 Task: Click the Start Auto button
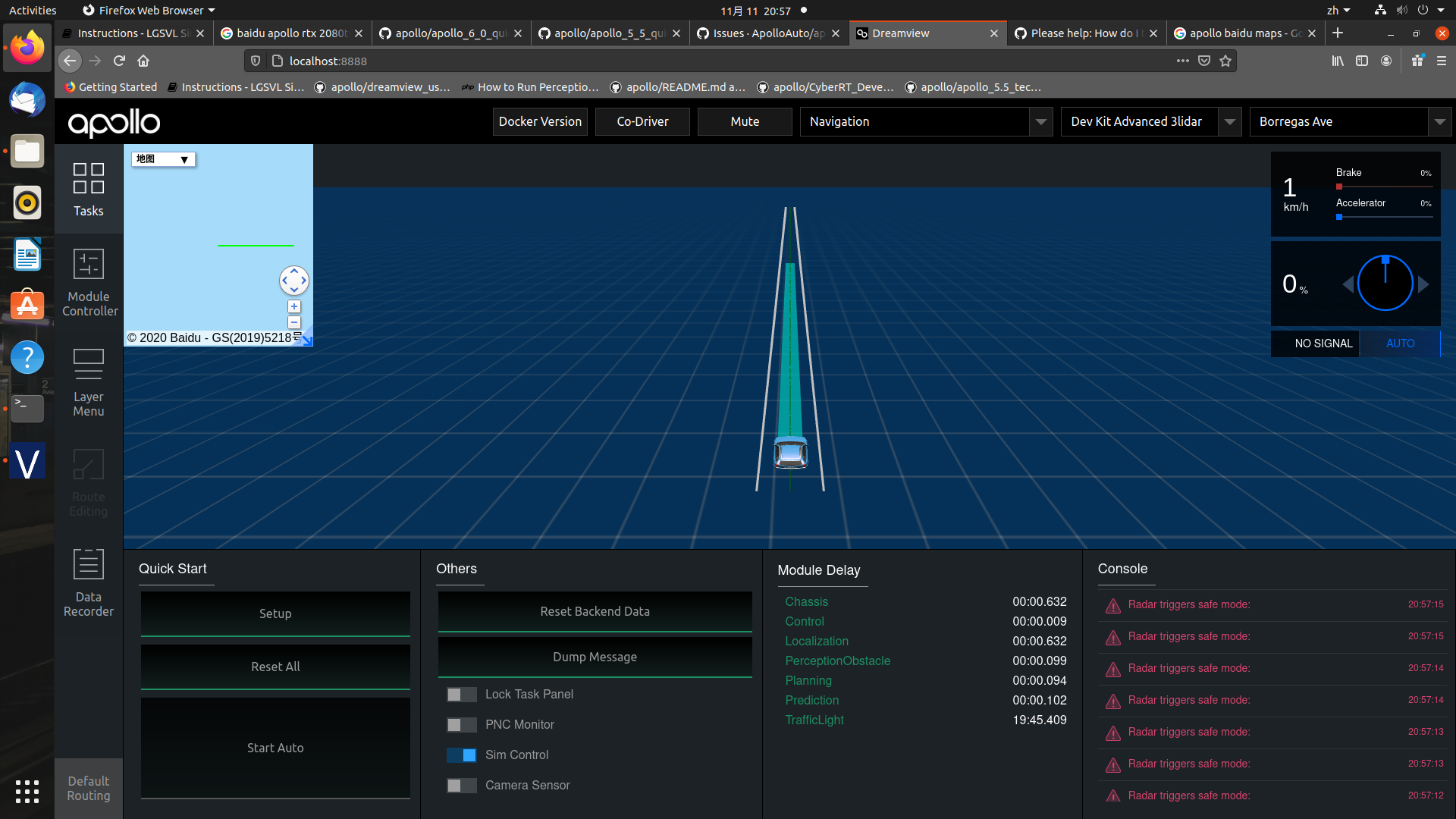(x=275, y=748)
